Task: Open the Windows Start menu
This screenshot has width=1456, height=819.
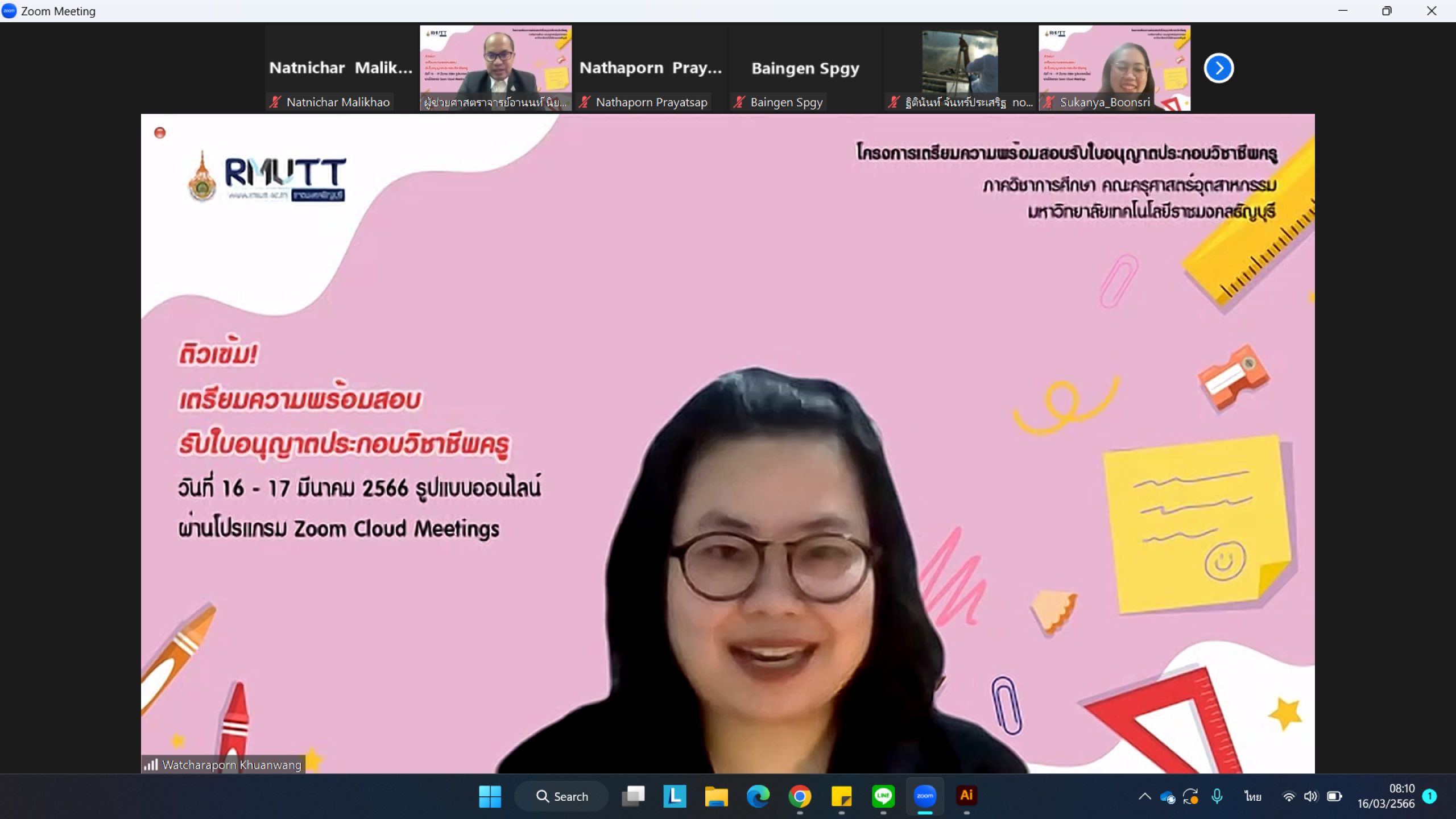Action: coord(490,796)
